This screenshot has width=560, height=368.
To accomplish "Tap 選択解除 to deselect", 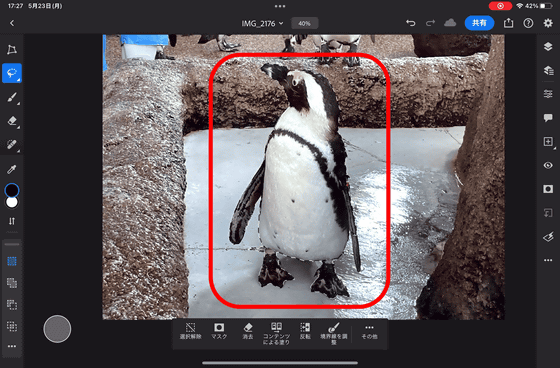I will [190, 331].
